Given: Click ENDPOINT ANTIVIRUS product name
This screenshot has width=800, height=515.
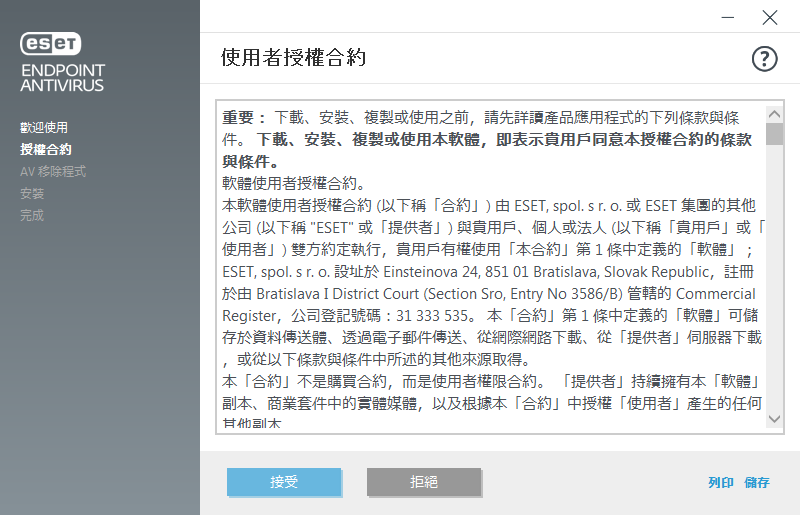Looking at the screenshot, I should point(63,78).
